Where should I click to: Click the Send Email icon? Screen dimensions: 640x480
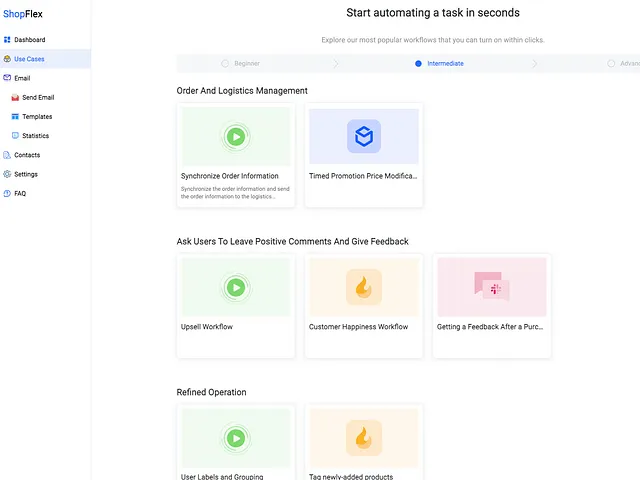(15, 98)
